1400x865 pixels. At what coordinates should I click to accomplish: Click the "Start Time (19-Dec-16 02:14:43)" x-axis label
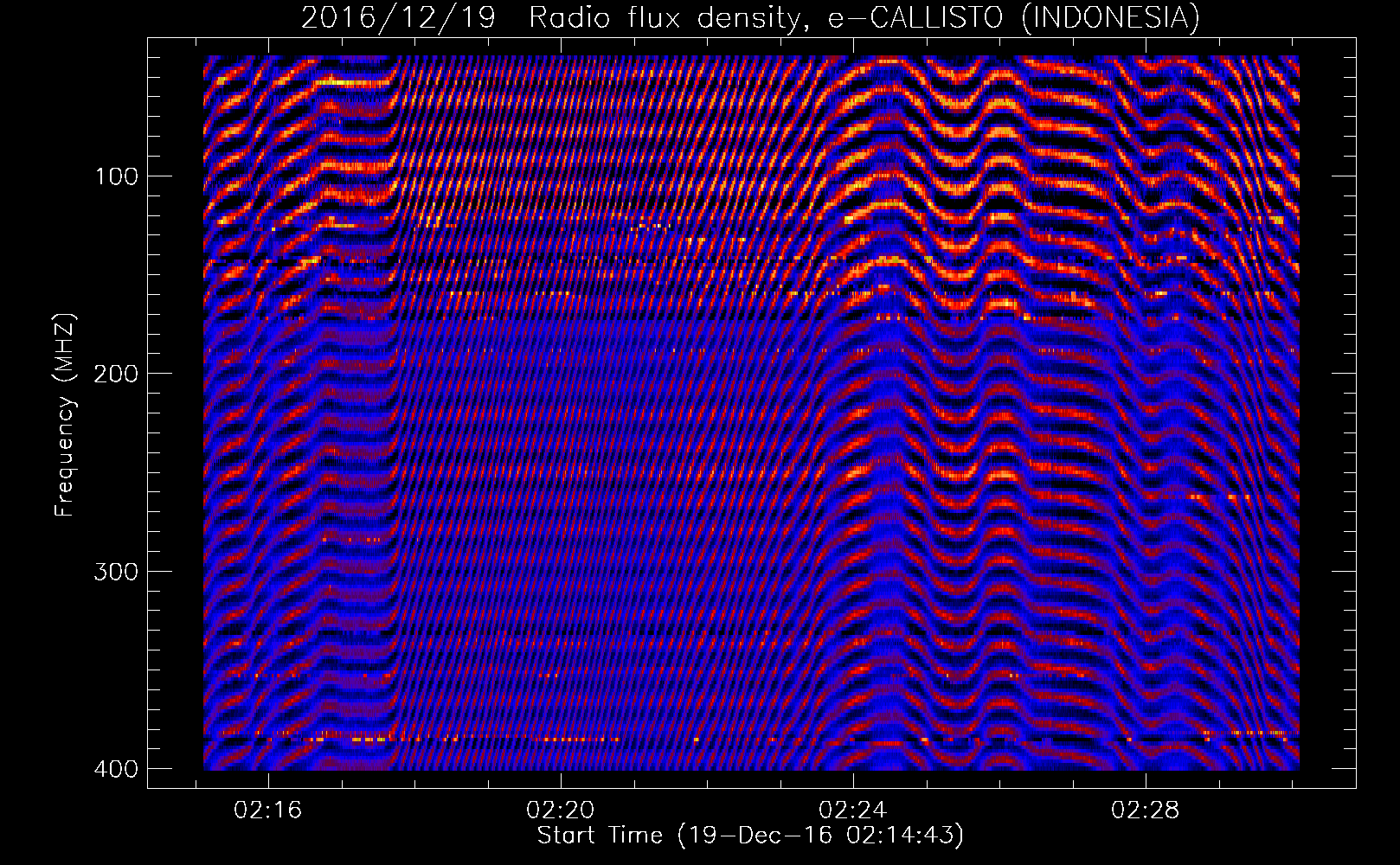tap(750, 836)
